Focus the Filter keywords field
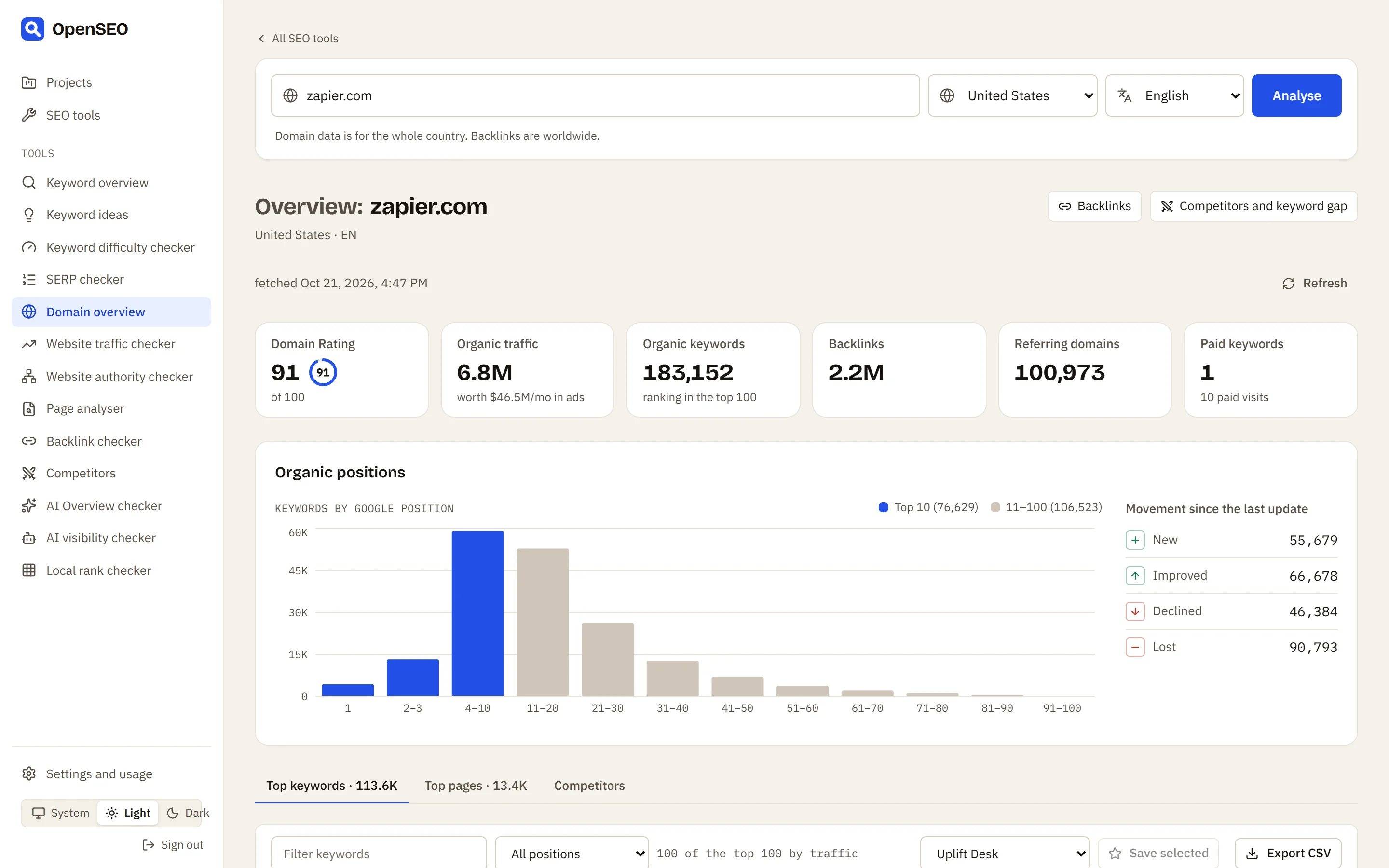The width and height of the screenshot is (1389, 868). tap(379, 853)
